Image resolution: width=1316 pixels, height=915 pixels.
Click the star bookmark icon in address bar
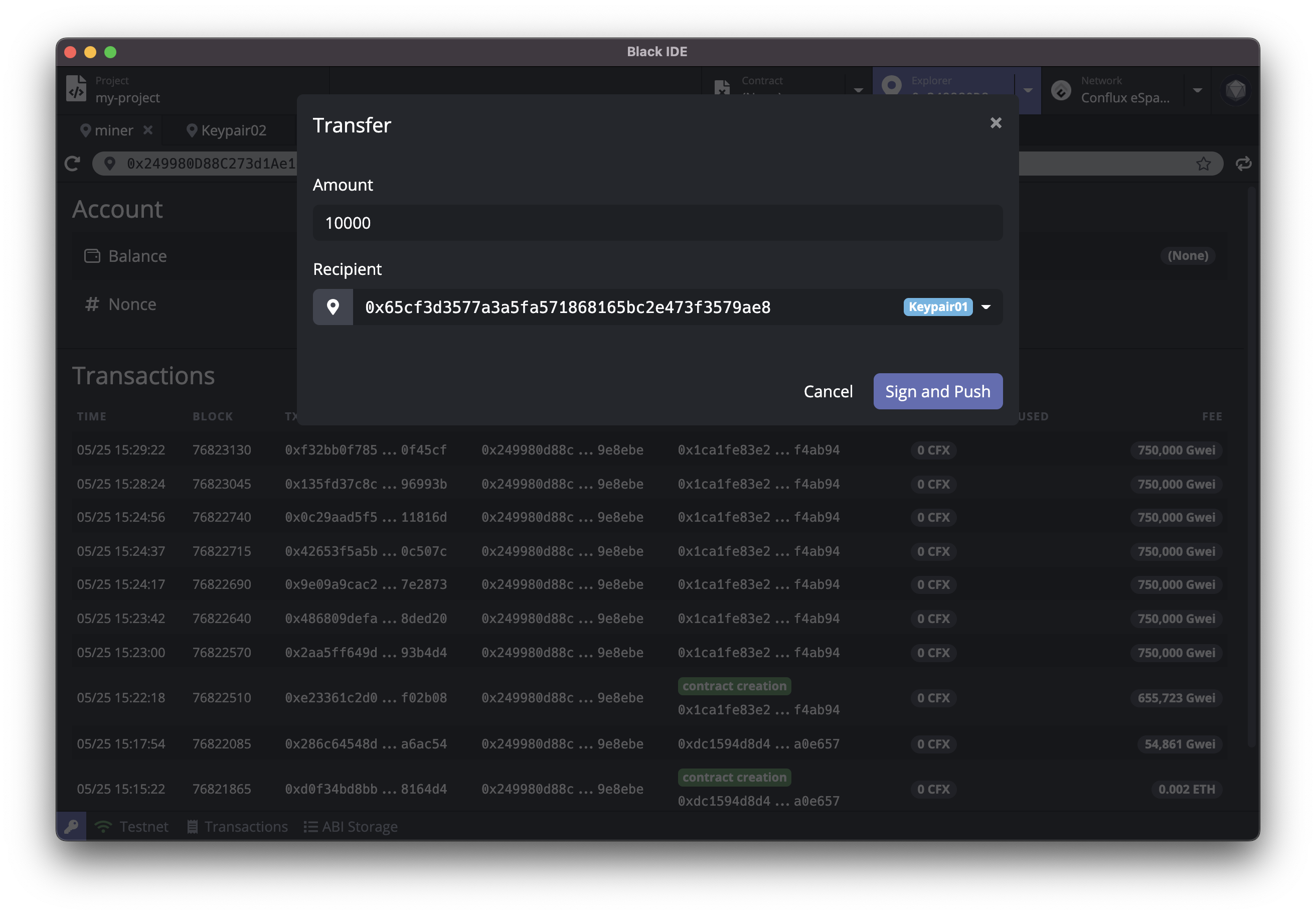click(x=1203, y=164)
